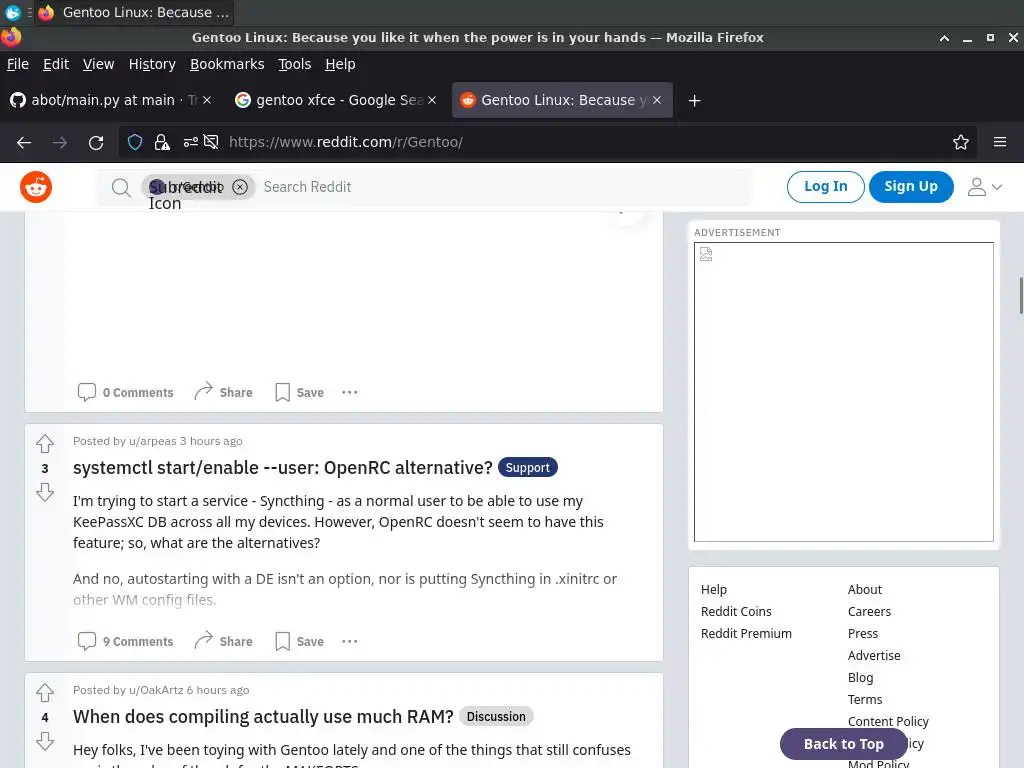Open the Reddit Coins link
The image size is (1024, 768).
(736, 612)
